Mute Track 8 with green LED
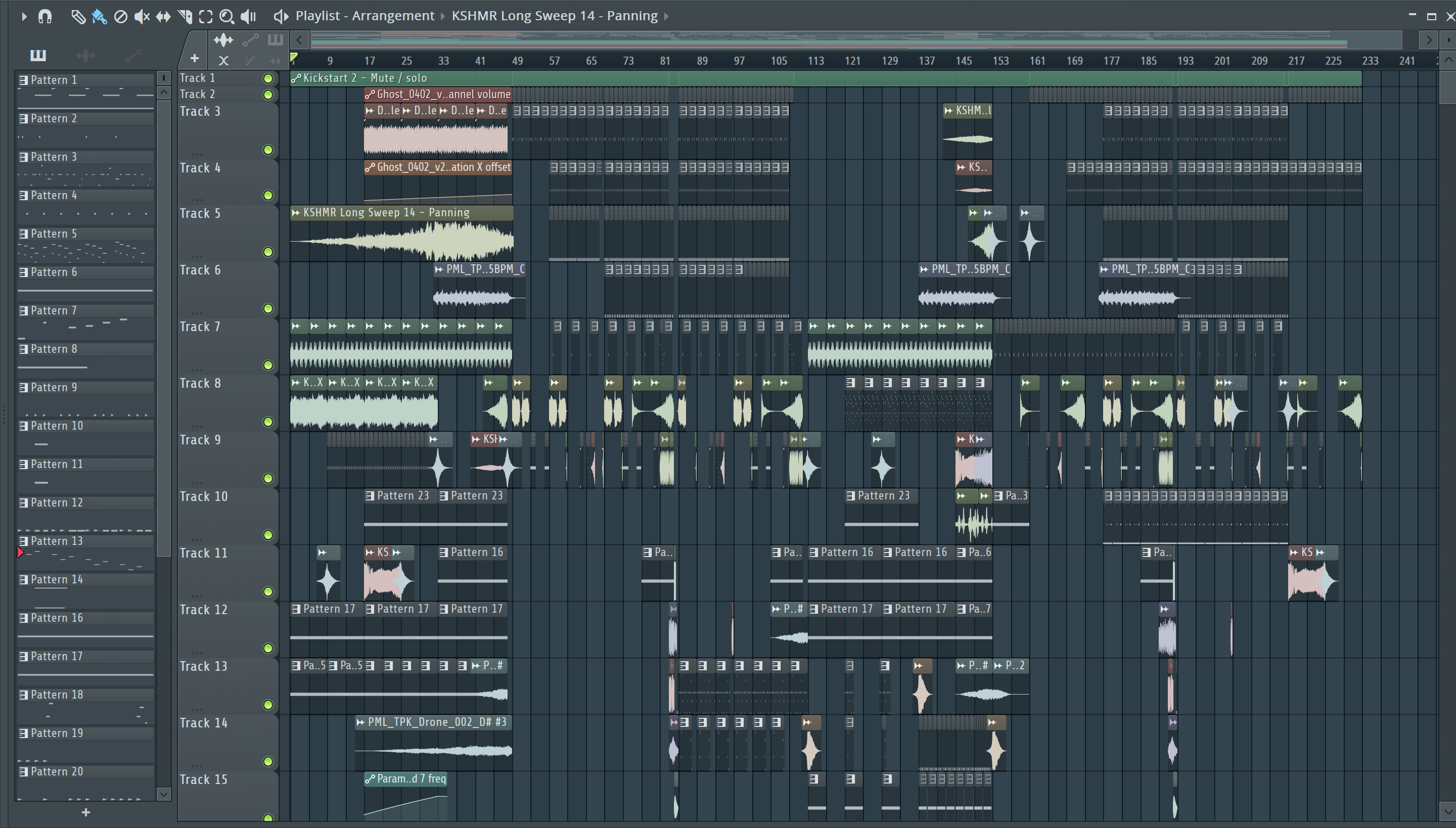 coord(268,422)
